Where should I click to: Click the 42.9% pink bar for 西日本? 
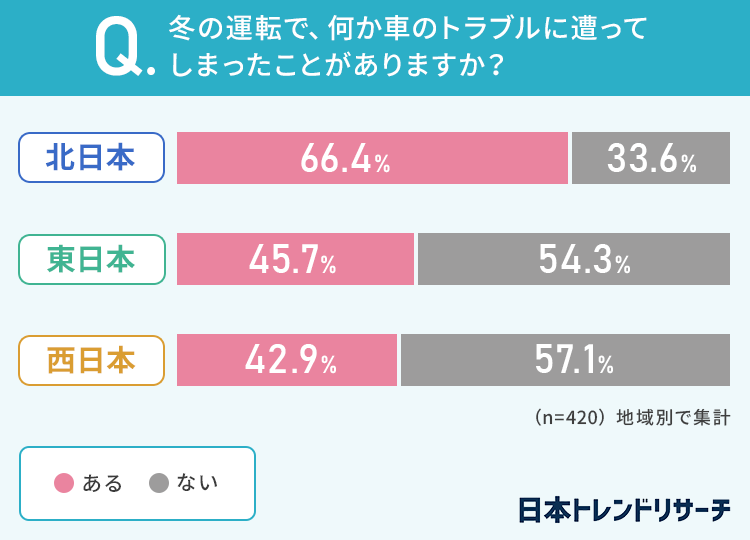(x=287, y=360)
